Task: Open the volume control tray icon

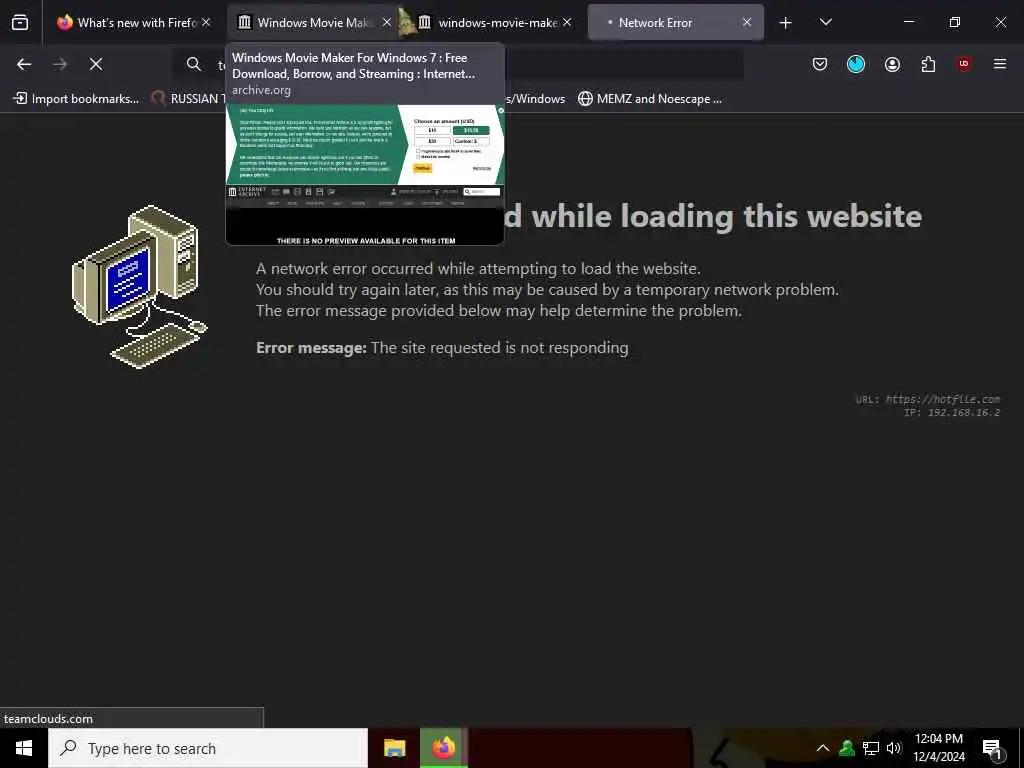Action: 893,748
